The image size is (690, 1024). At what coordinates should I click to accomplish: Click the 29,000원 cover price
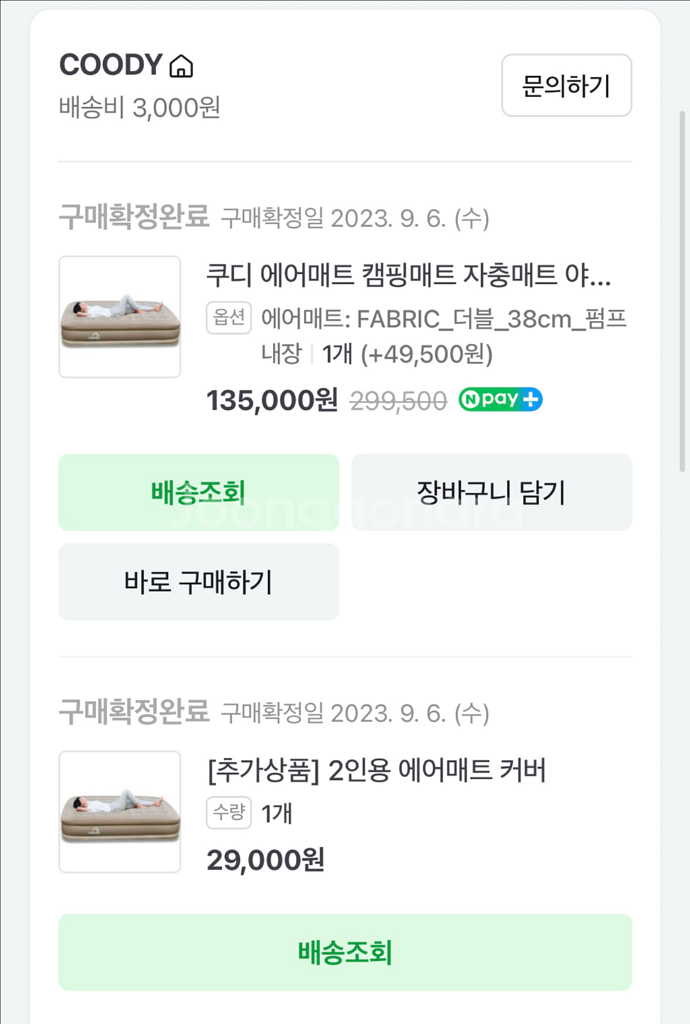click(x=265, y=860)
